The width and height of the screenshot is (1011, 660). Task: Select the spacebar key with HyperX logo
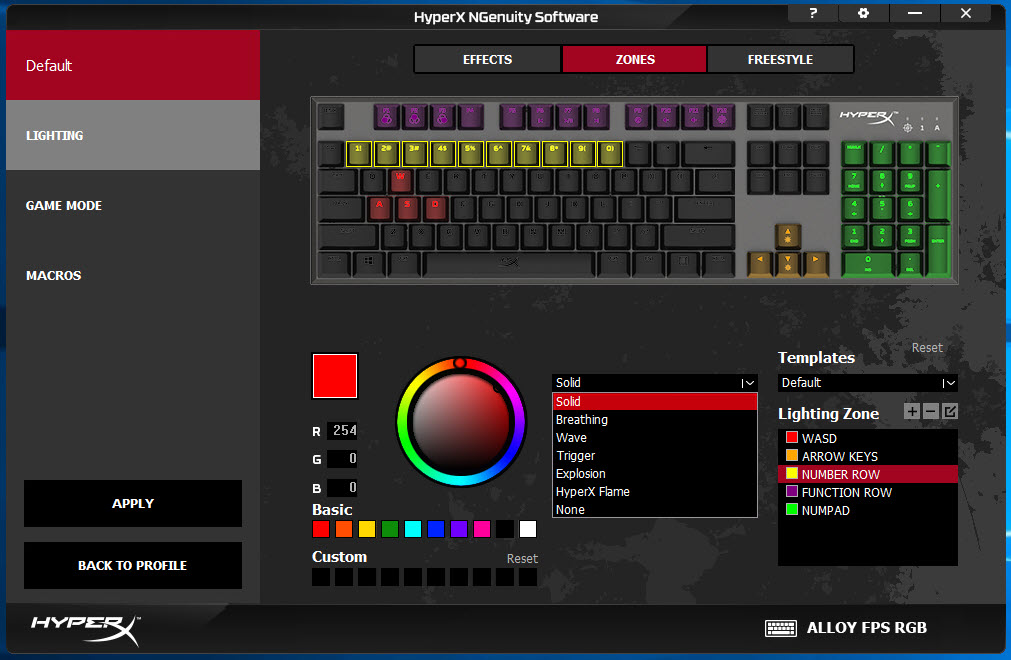point(509,263)
